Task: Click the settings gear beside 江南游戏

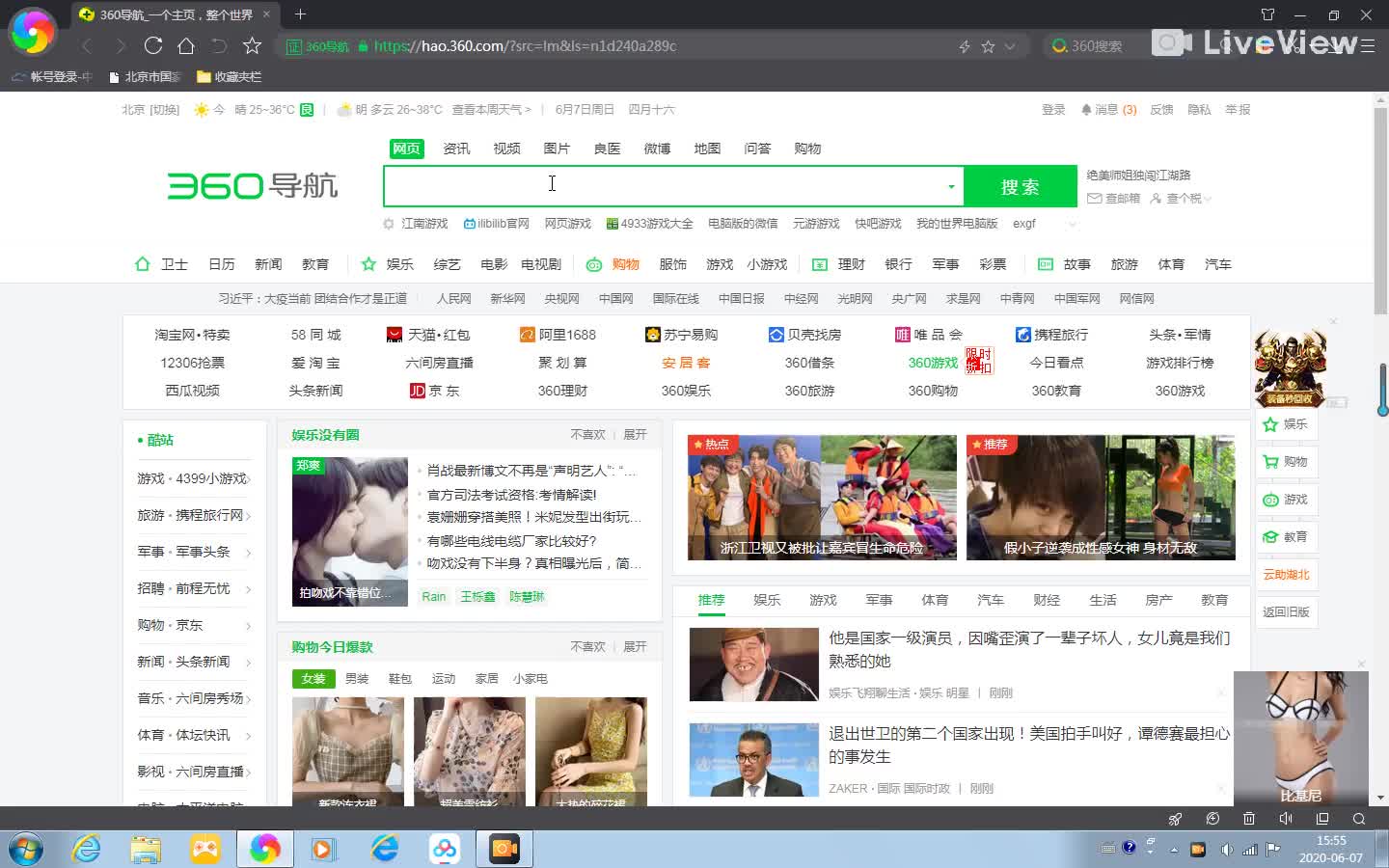Action: [x=389, y=224]
